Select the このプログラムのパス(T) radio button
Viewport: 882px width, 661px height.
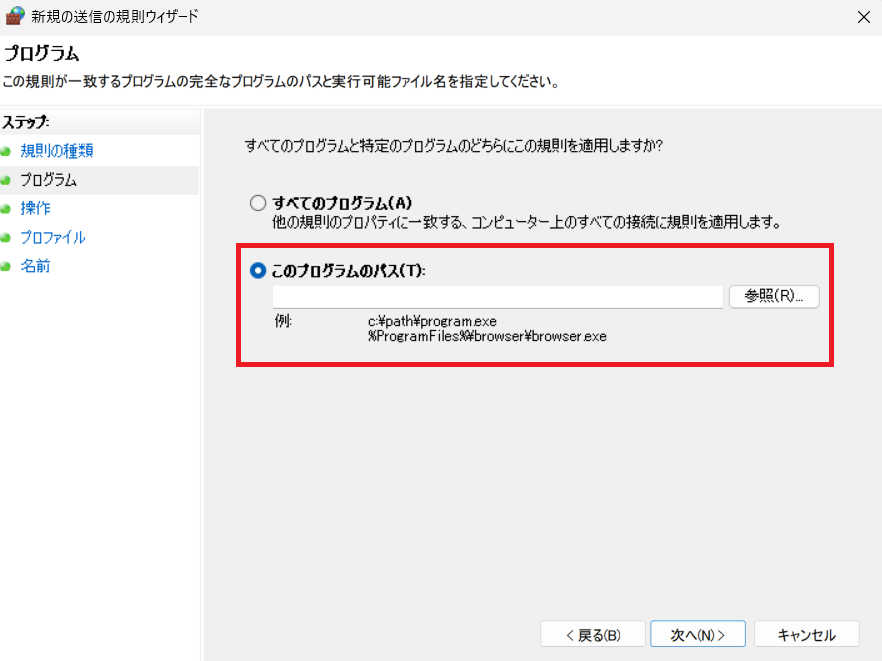(x=258, y=271)
